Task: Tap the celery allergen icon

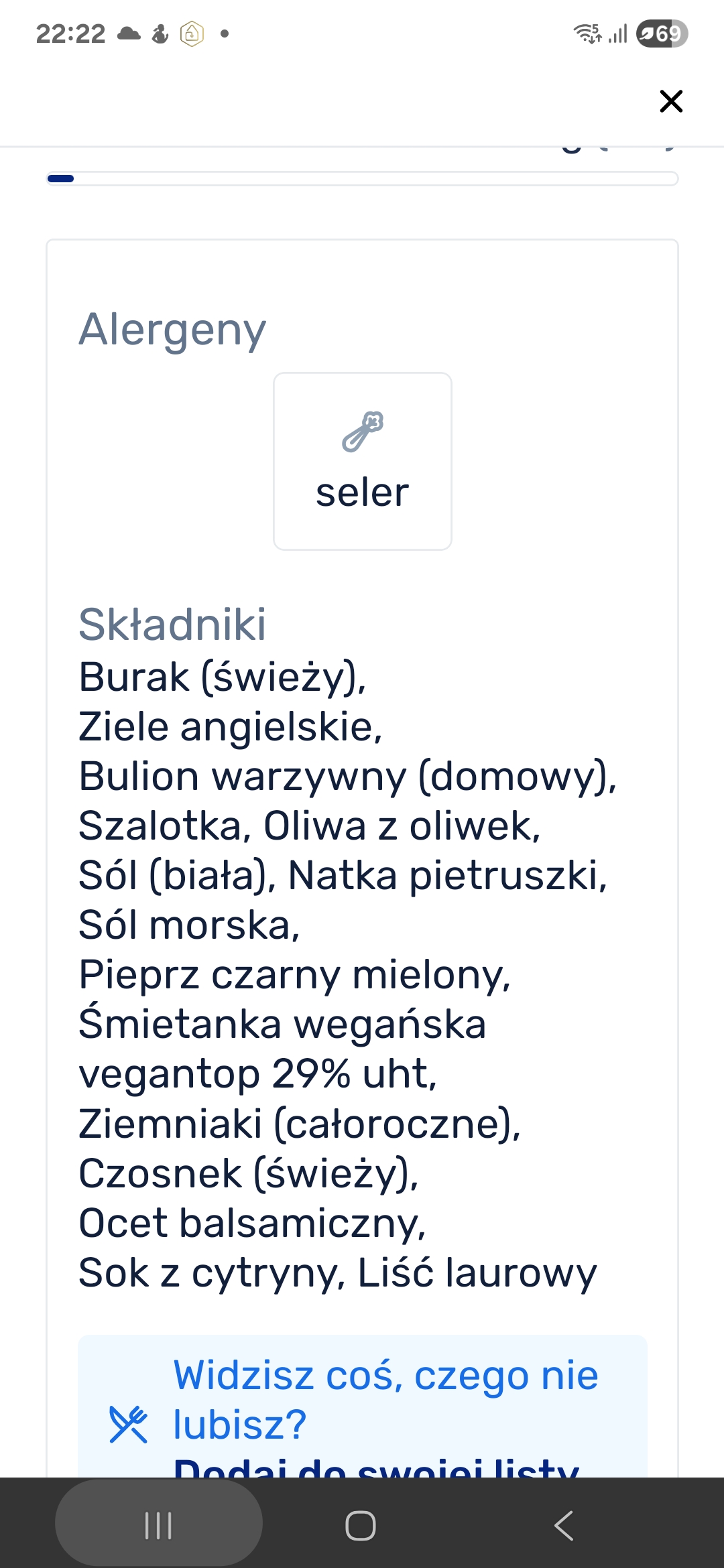Action: point(363,431)
